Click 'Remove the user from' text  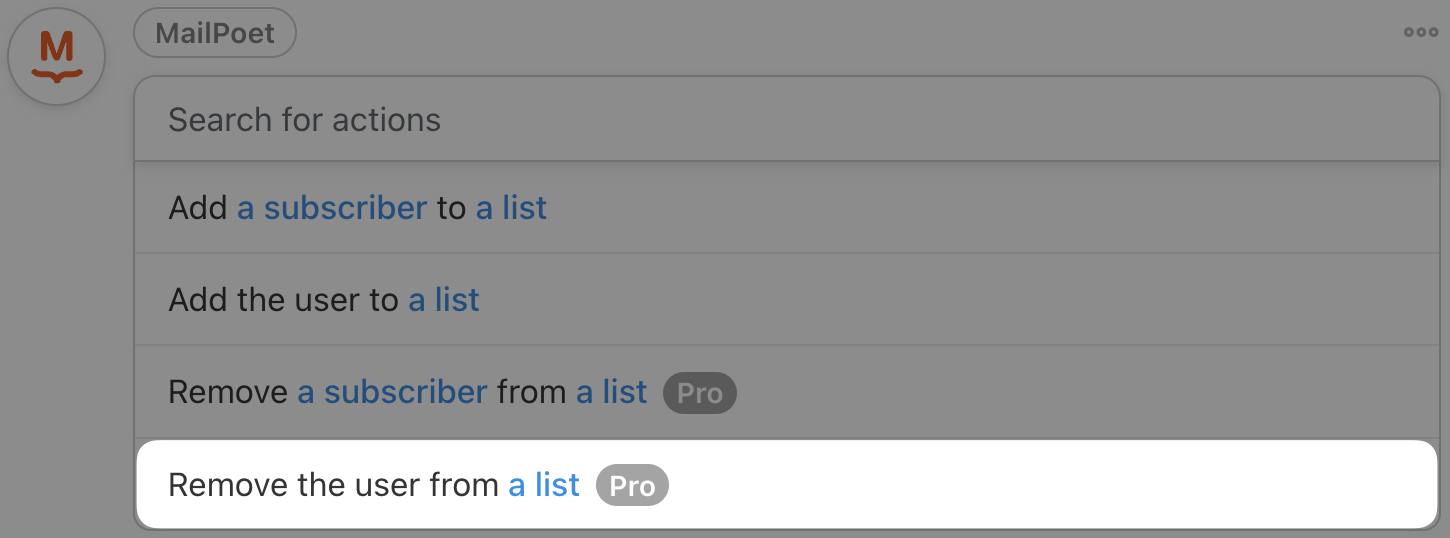pyautogui.click(x=333, y=485)
